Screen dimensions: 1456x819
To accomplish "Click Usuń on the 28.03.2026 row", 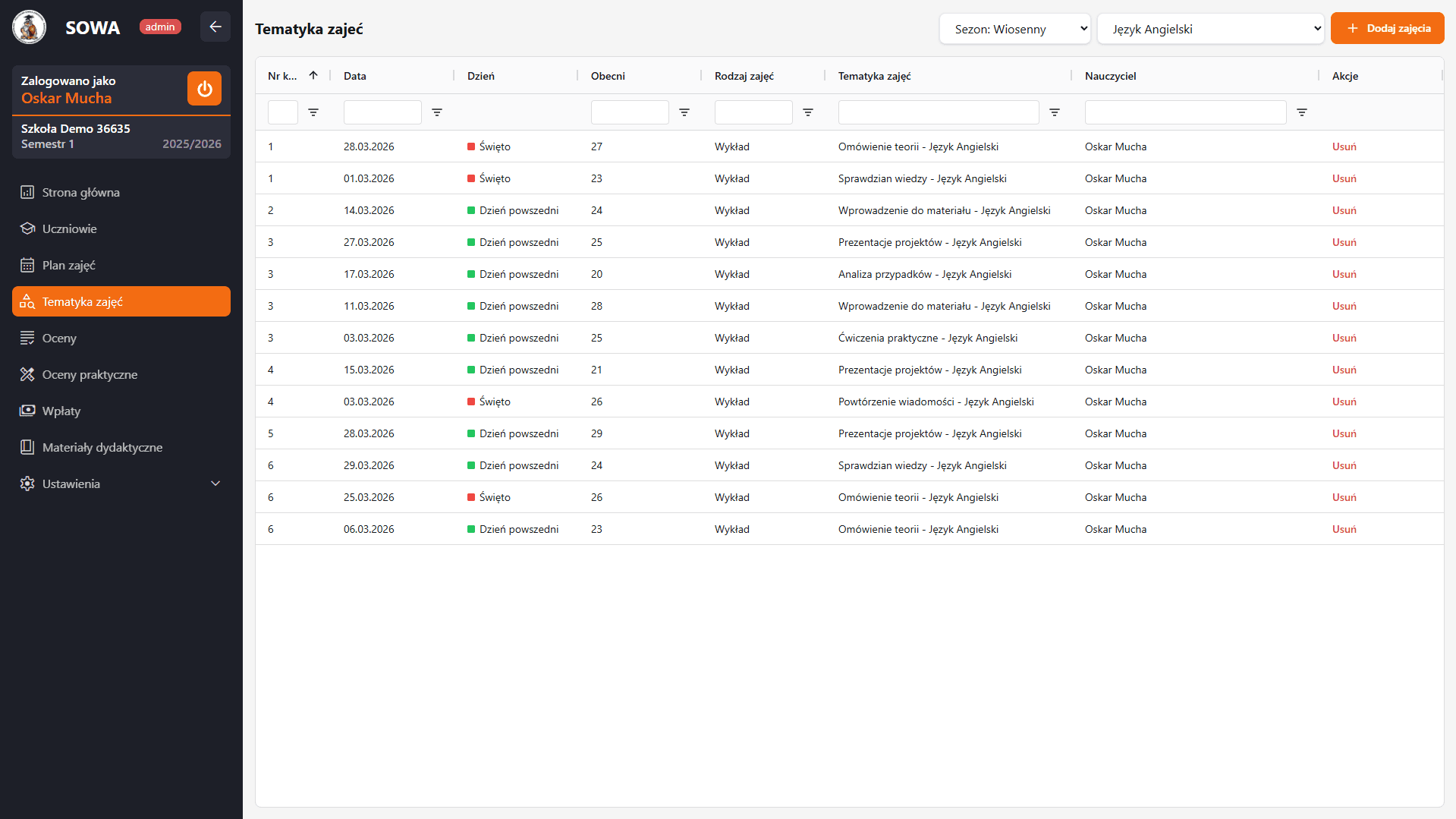I will [1344, 146].
